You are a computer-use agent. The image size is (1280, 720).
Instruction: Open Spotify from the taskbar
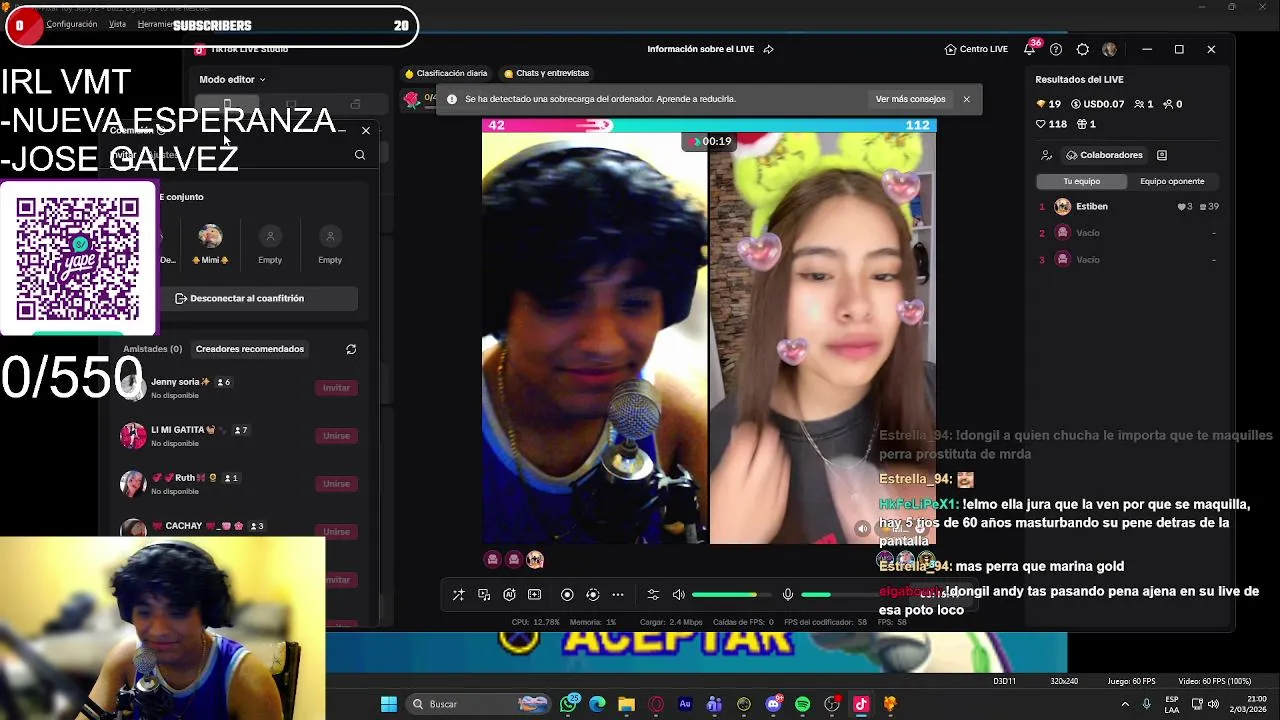point(802,704)
